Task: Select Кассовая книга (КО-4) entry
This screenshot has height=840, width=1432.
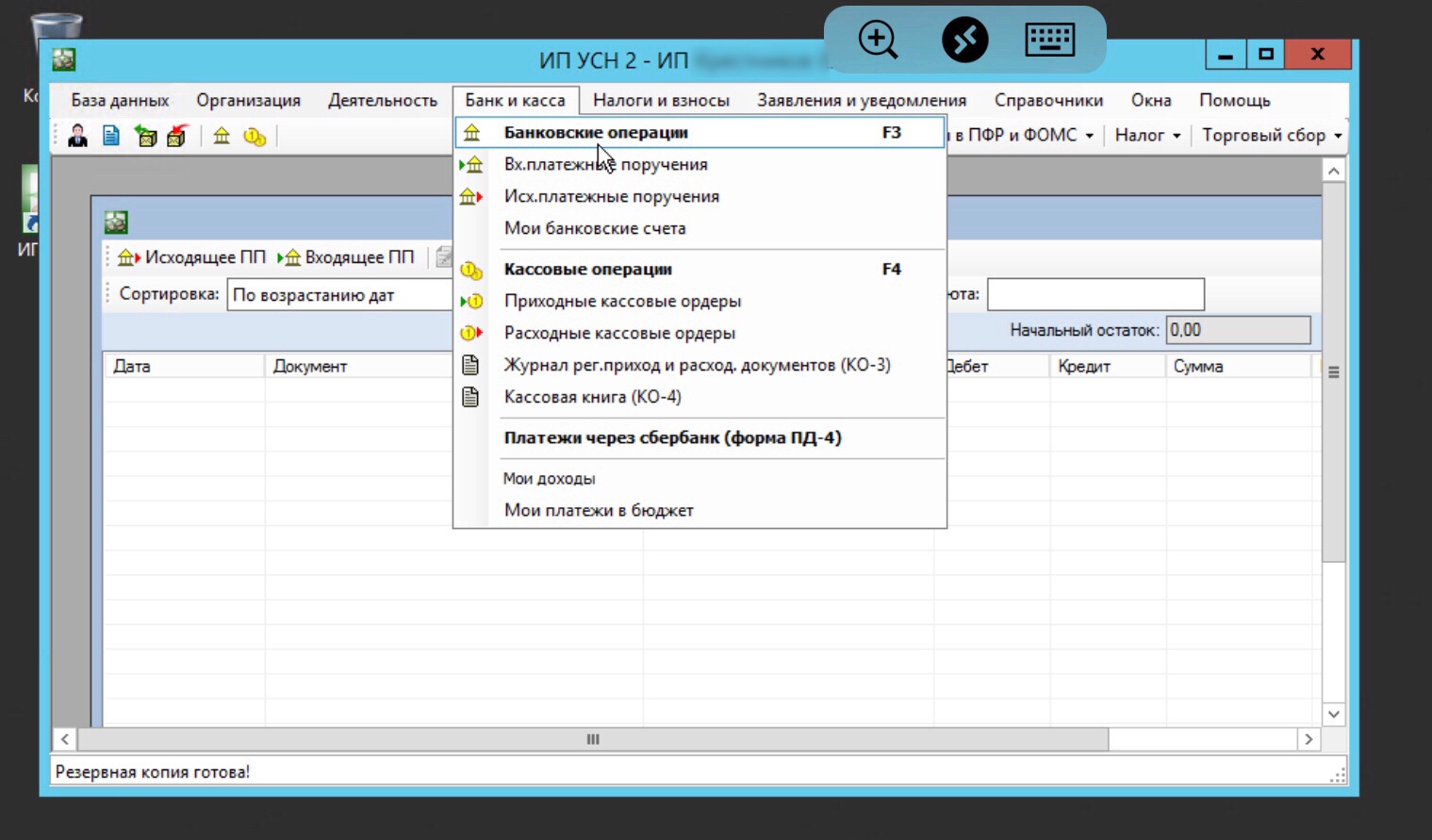Action: [x=700, y=397]
